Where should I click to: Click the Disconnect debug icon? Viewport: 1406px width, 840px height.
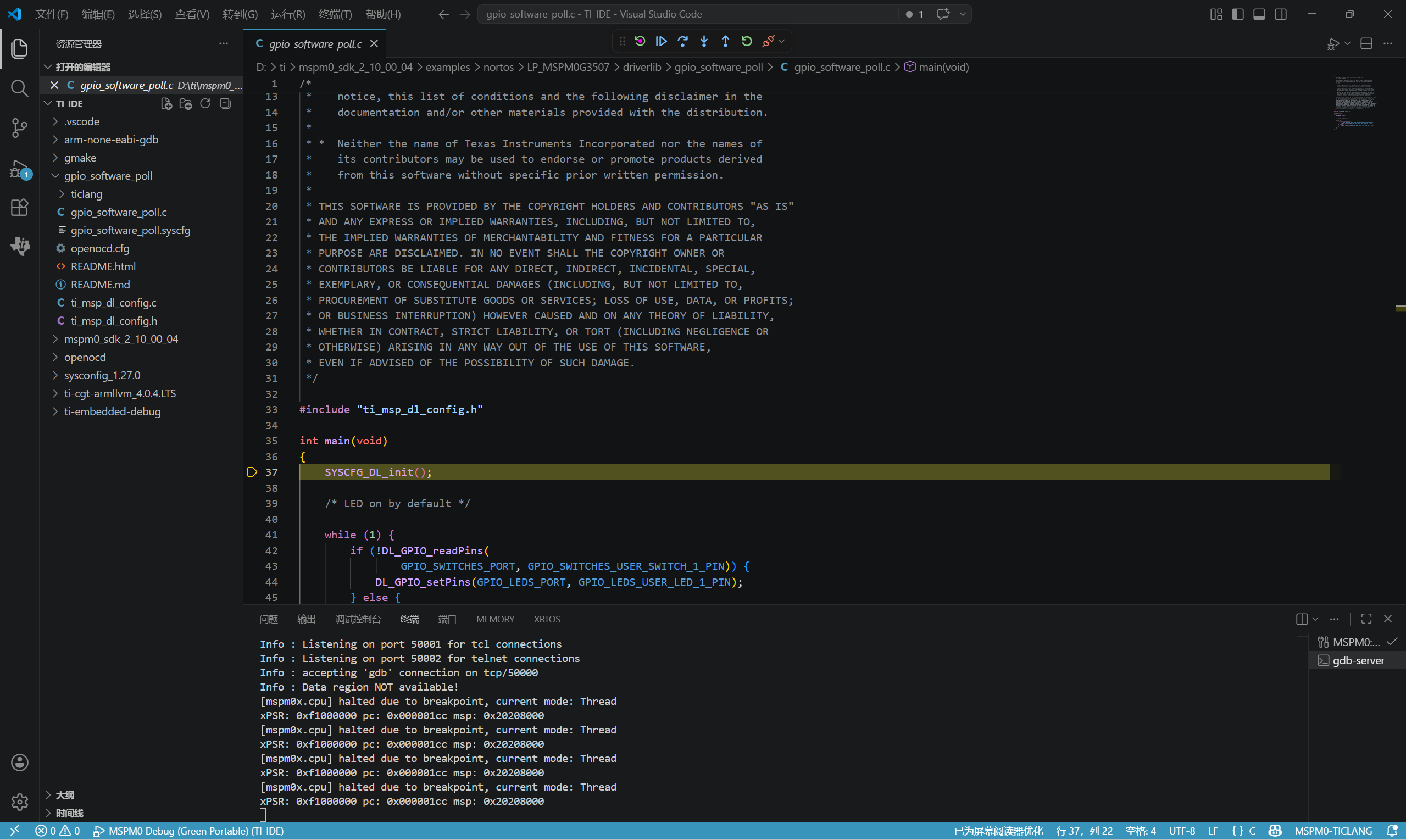pyautogui.click(x=768, y=41)
